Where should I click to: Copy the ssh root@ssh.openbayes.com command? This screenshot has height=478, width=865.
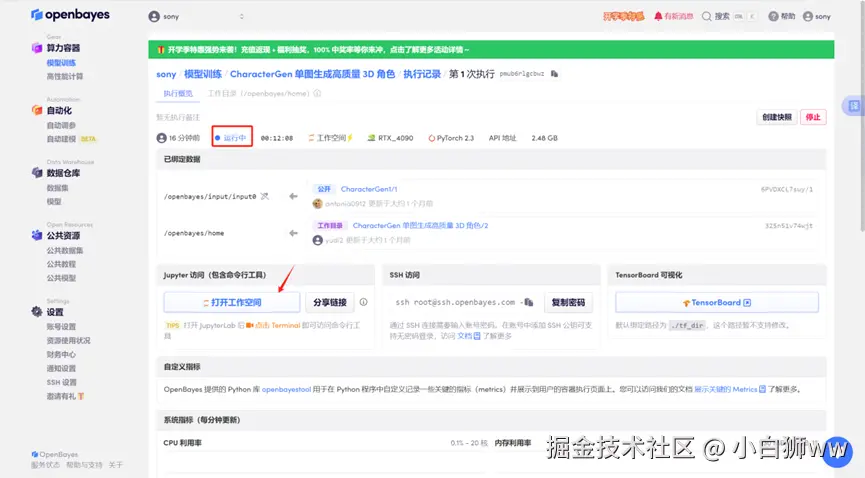[528, 302]
